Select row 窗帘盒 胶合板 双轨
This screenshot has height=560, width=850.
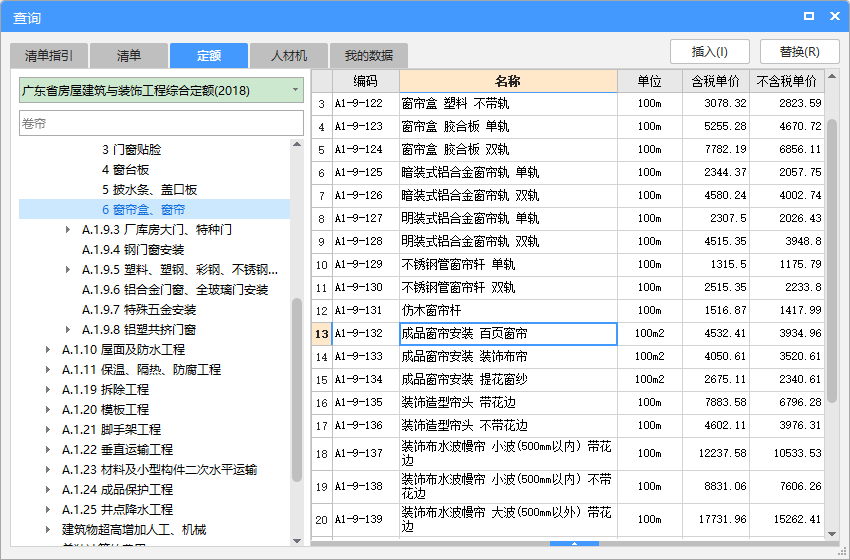coord(568,150)
